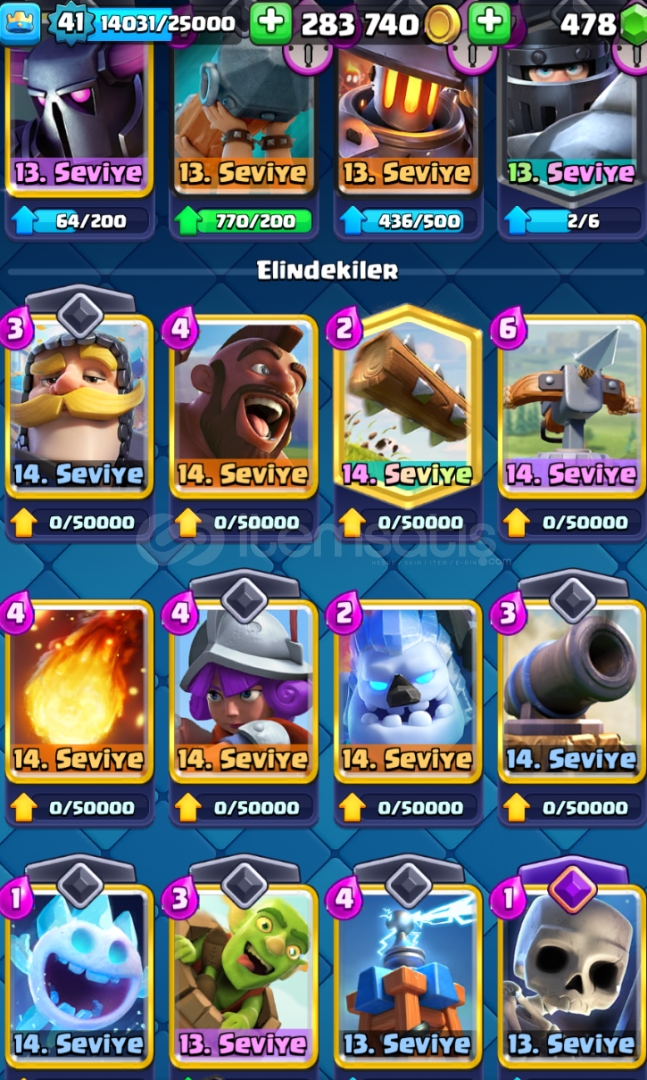This screenshot has width=647, height=1080.
Task: Open the X-Bow card
Action: point(571,406)
